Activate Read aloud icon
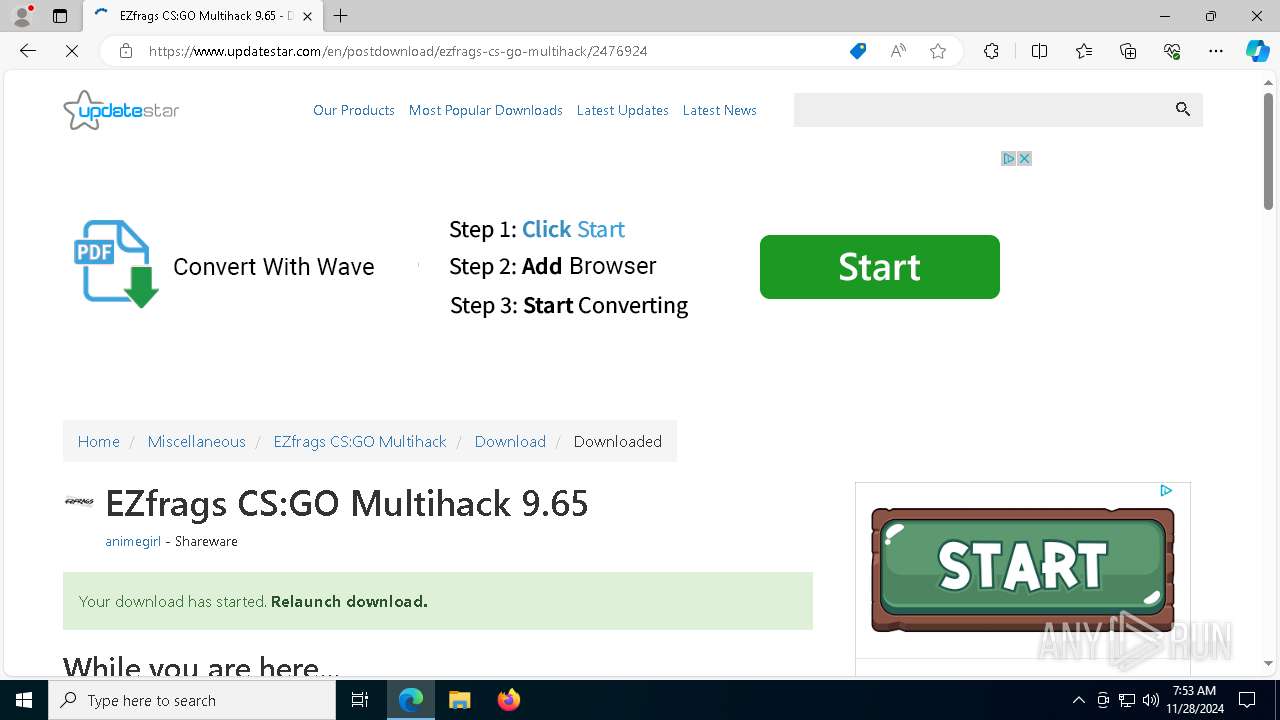 coord(898,51)
